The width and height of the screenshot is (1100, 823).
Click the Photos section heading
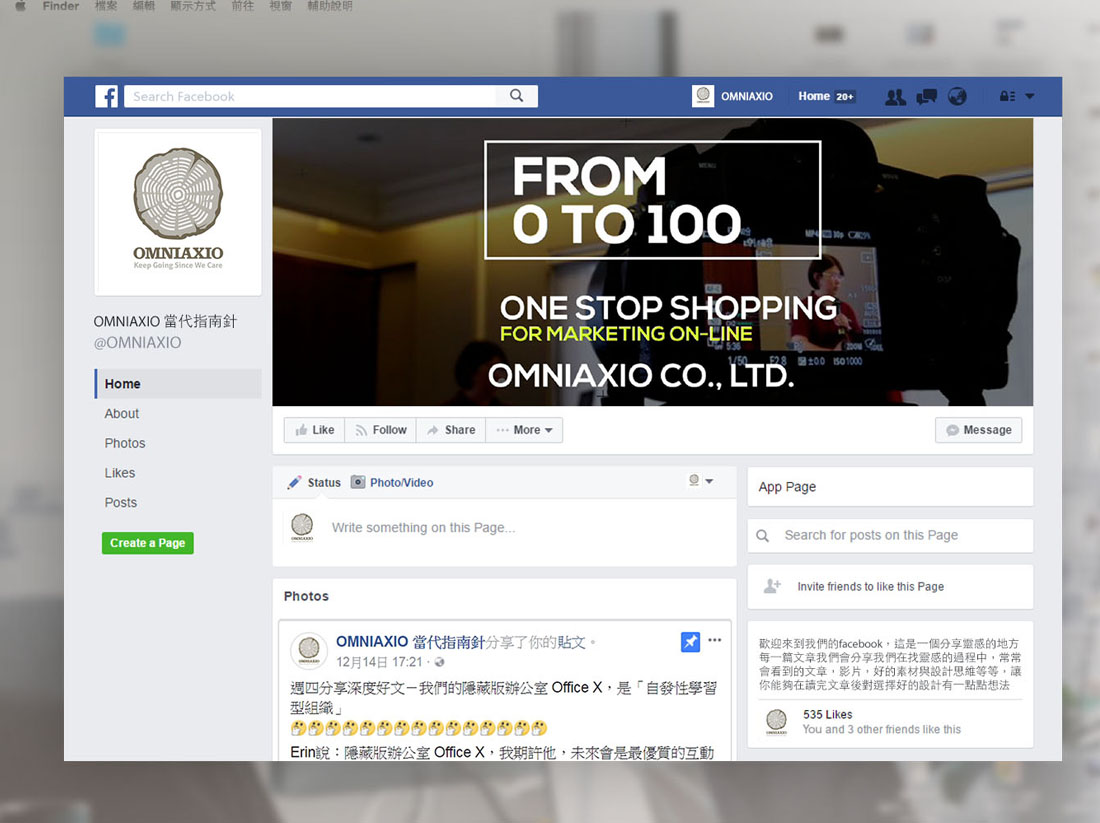point(306,596)
